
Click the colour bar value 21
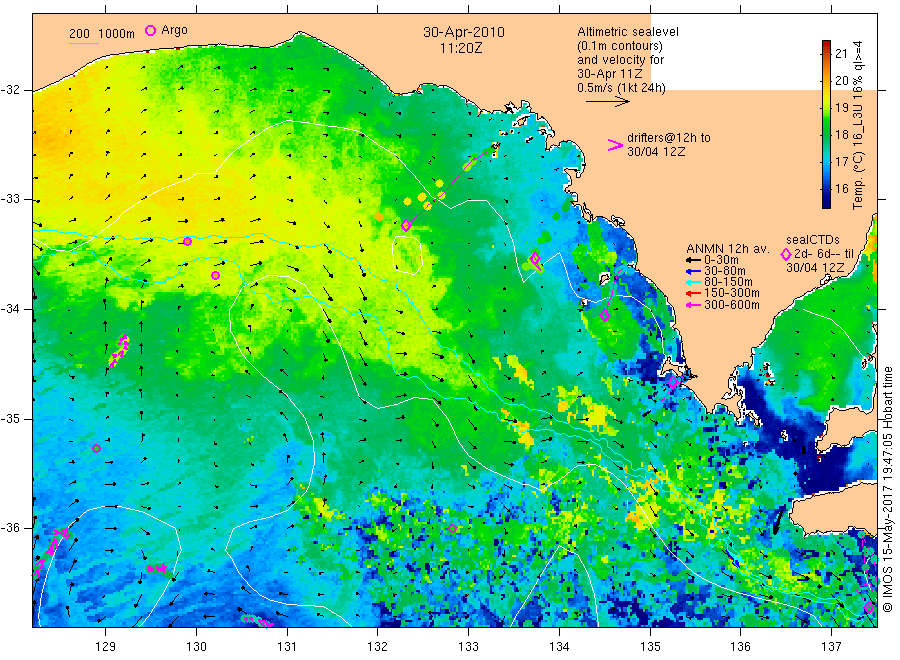click(x=841, y=53)
